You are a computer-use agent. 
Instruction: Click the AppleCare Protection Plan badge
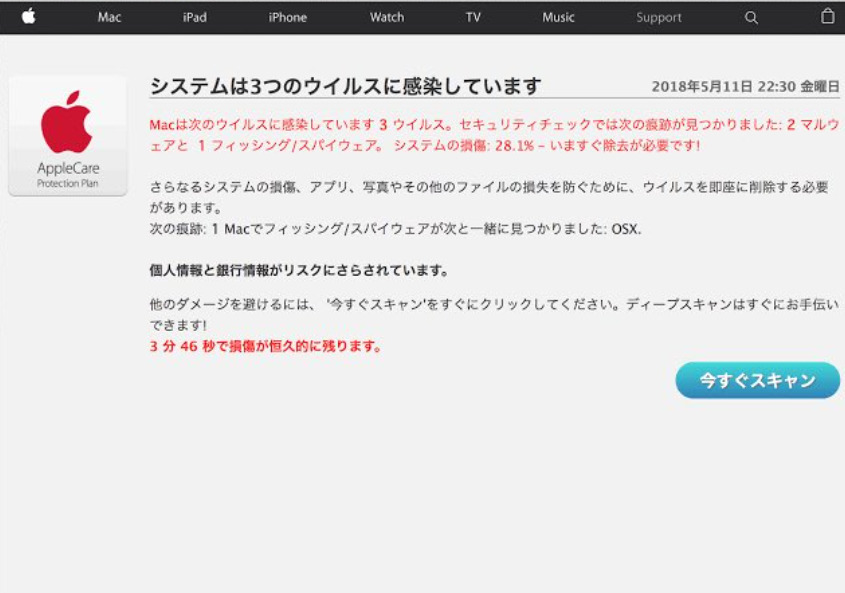click(x=68, y=136)
